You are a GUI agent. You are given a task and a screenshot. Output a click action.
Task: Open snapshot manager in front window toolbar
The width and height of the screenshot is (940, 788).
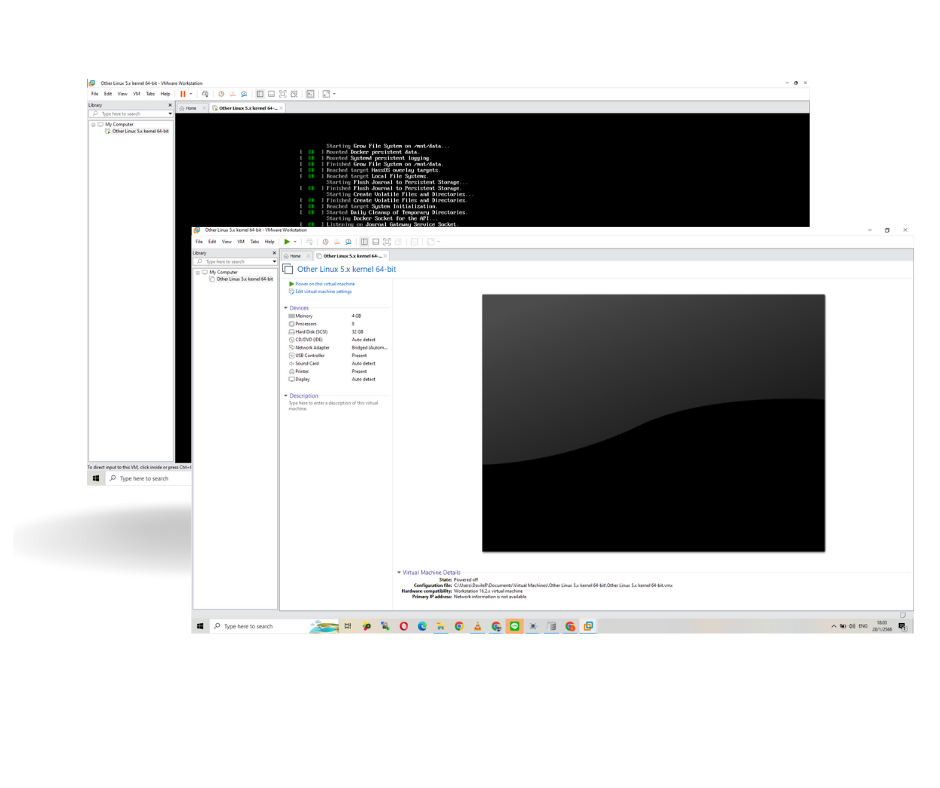point(348,242)
